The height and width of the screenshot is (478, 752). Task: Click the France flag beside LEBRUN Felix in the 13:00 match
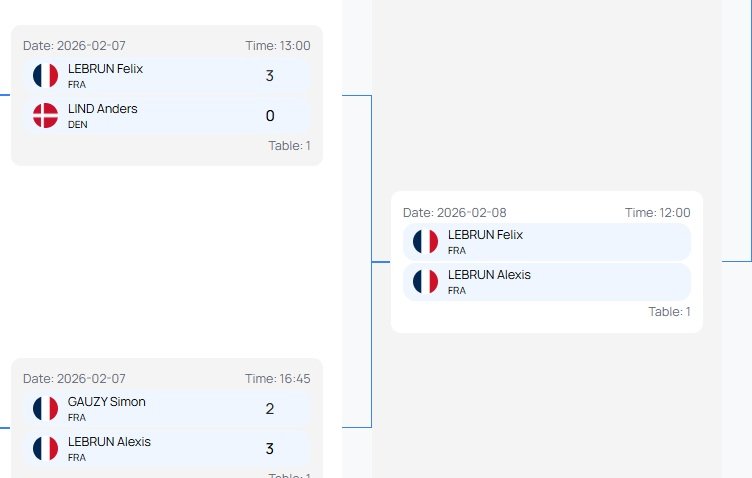[45, 76]
